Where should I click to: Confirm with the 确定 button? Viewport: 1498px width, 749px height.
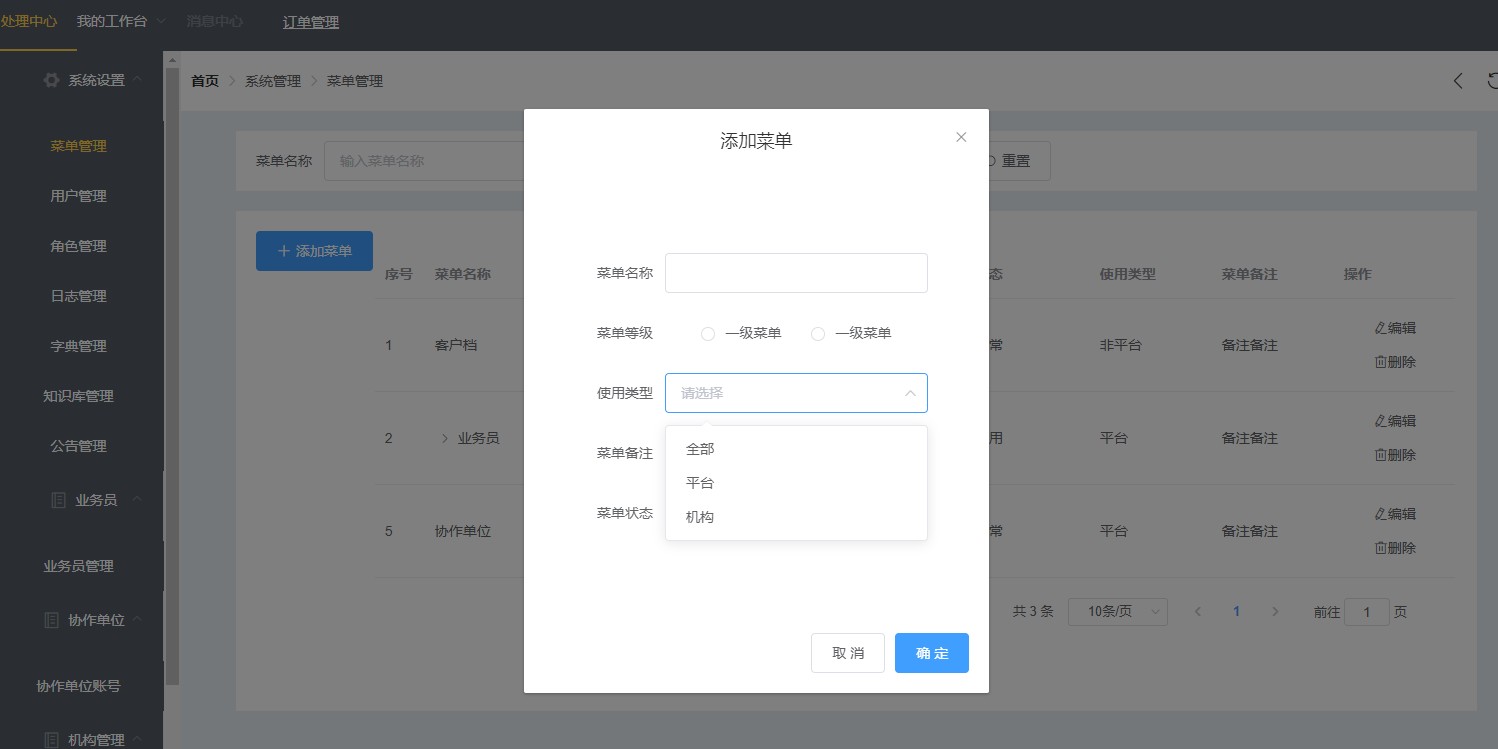tap(932, 653)
